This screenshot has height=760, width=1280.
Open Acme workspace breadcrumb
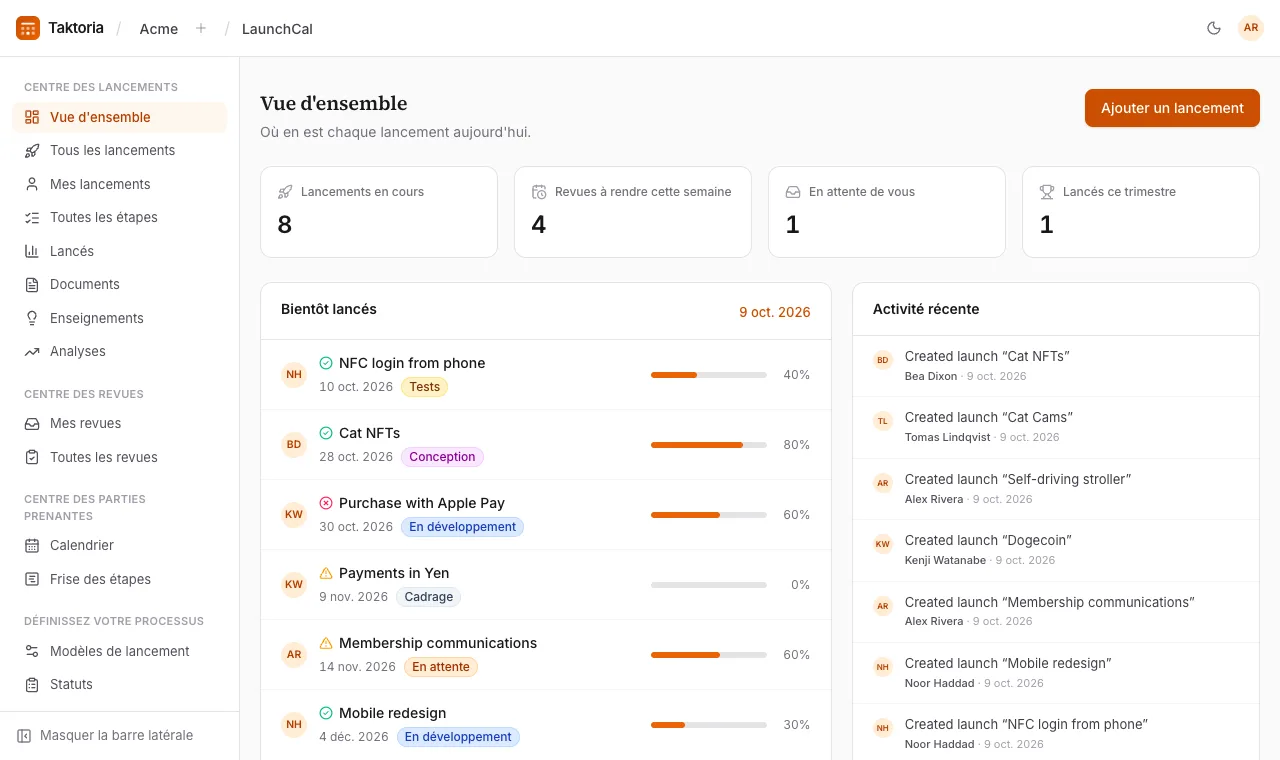159,29
